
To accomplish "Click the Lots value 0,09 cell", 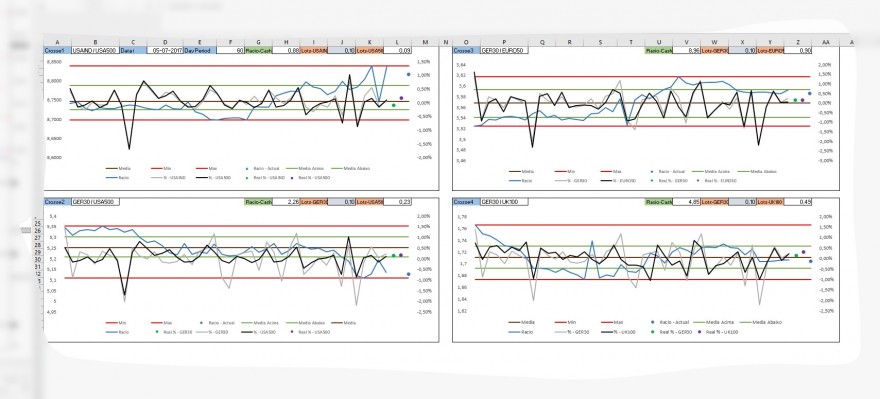I will pos(397,51).
